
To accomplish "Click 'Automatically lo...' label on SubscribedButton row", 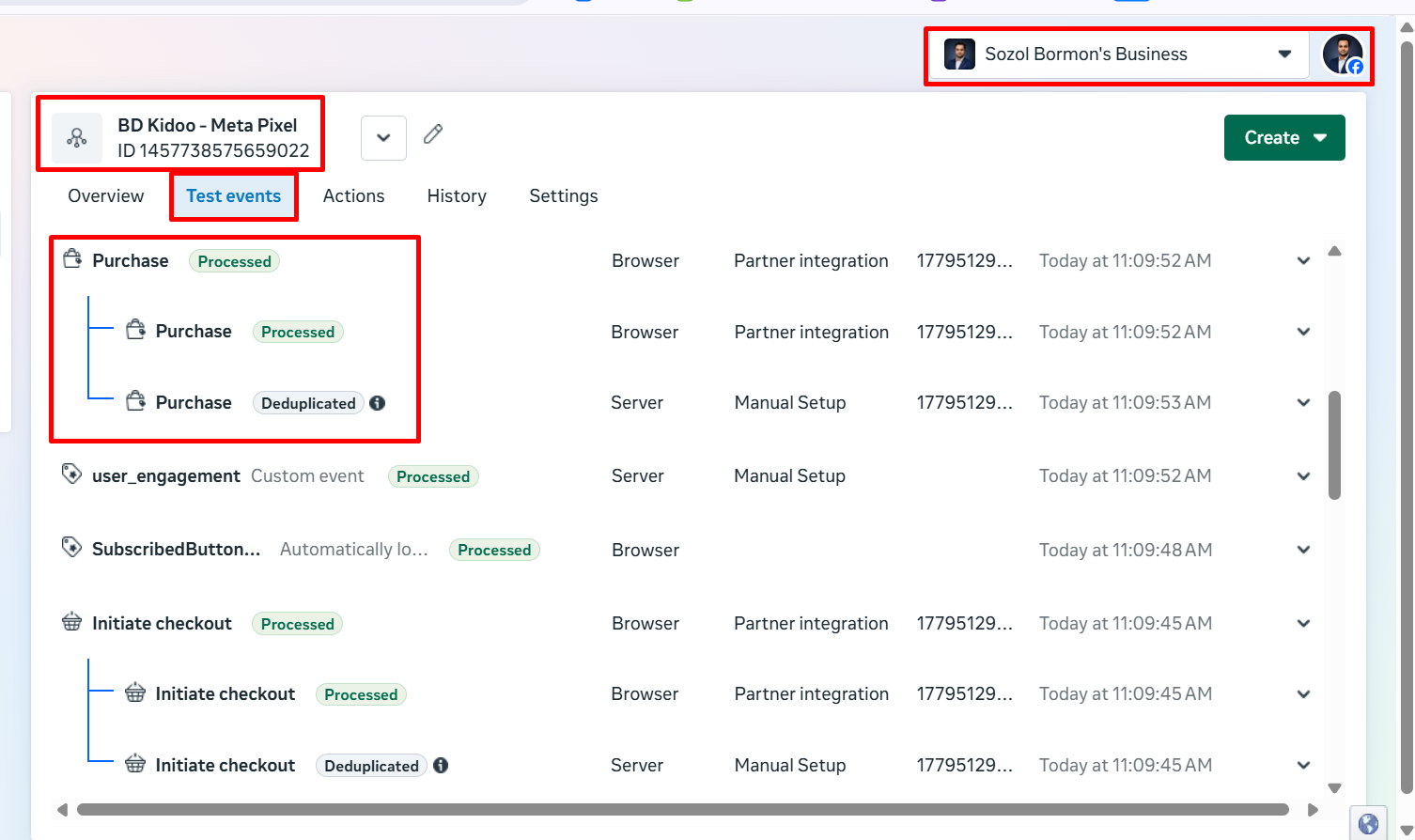I will click(x=354, y=550).
